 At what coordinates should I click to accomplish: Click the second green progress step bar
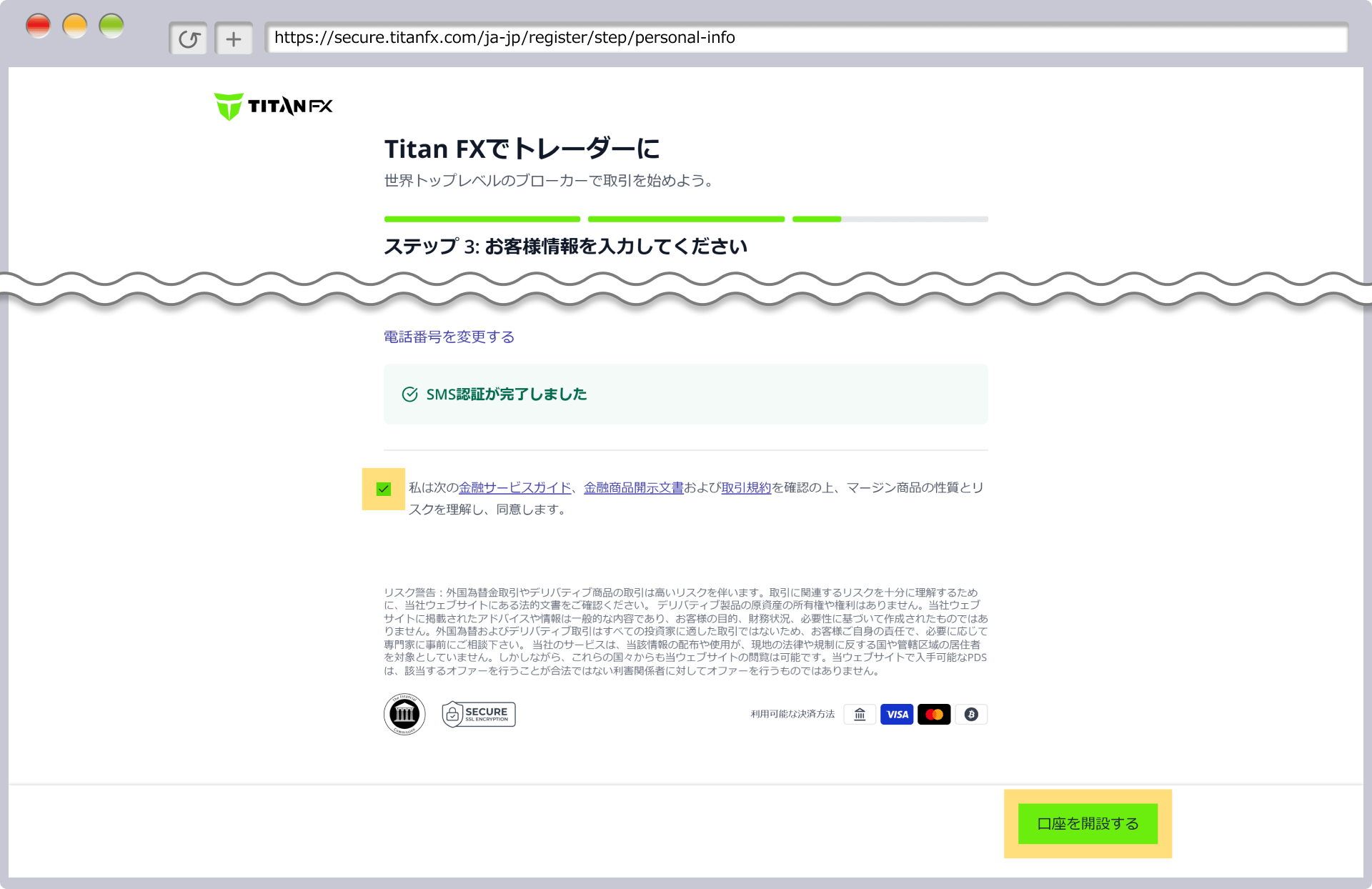click(686, 219)
